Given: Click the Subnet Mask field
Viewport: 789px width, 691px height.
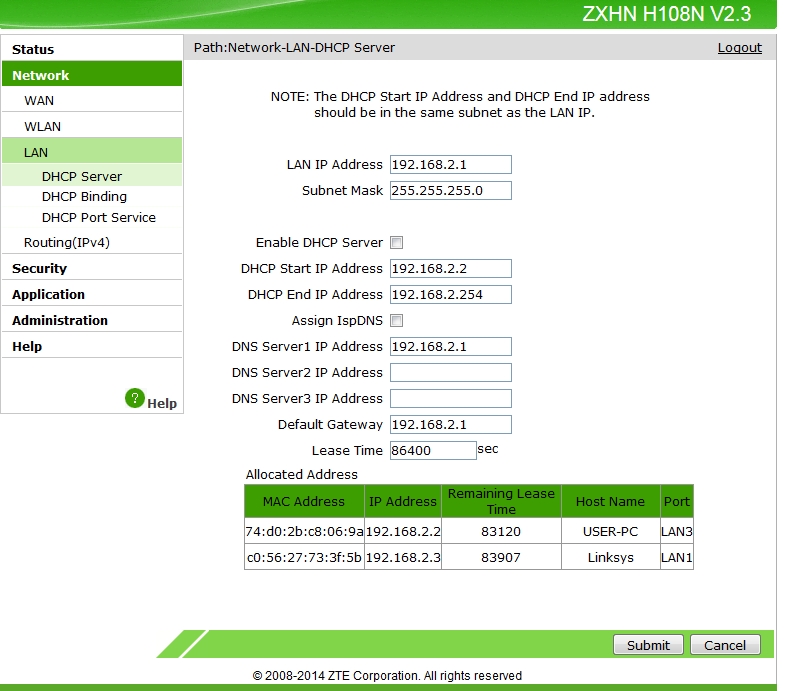Looking at the screenshot, I should pyautogui.click(x=451, y=190).
